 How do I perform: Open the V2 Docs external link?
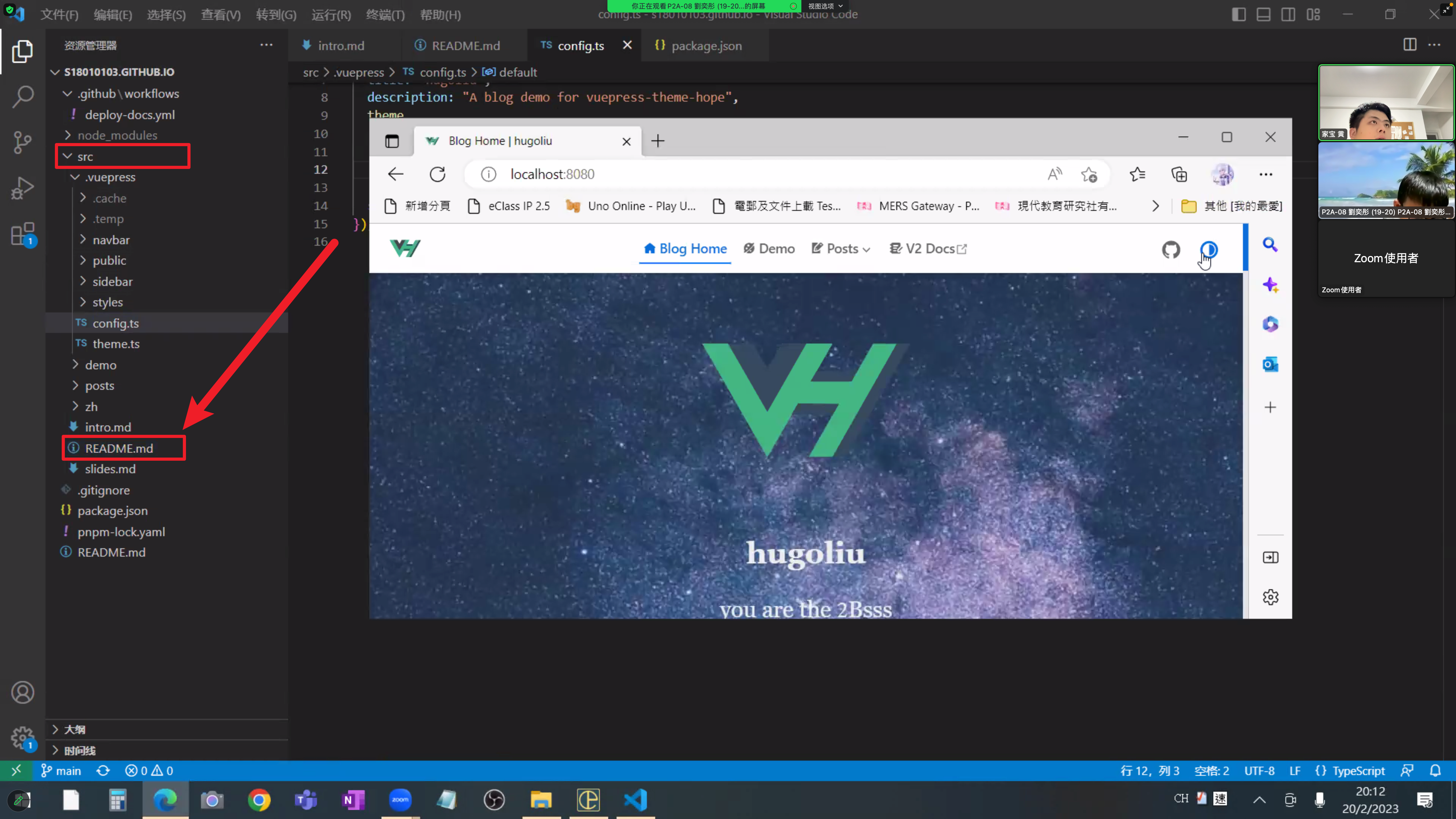(928, 249)
